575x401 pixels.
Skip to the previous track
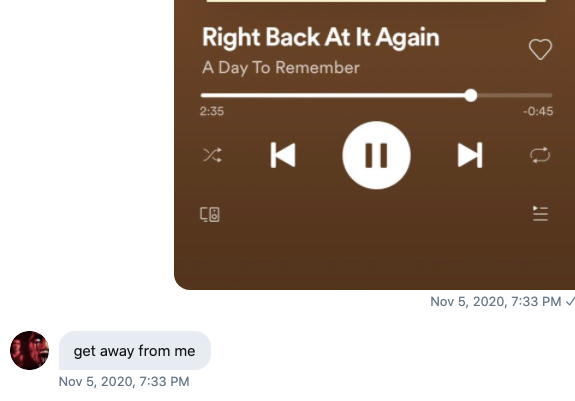point(283,155)
